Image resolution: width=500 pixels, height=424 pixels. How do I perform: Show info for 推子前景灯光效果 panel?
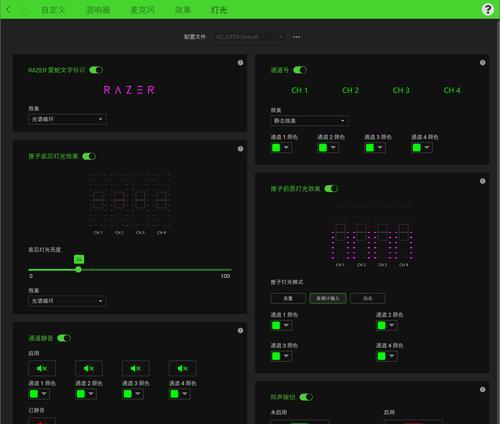pos(482,181)
